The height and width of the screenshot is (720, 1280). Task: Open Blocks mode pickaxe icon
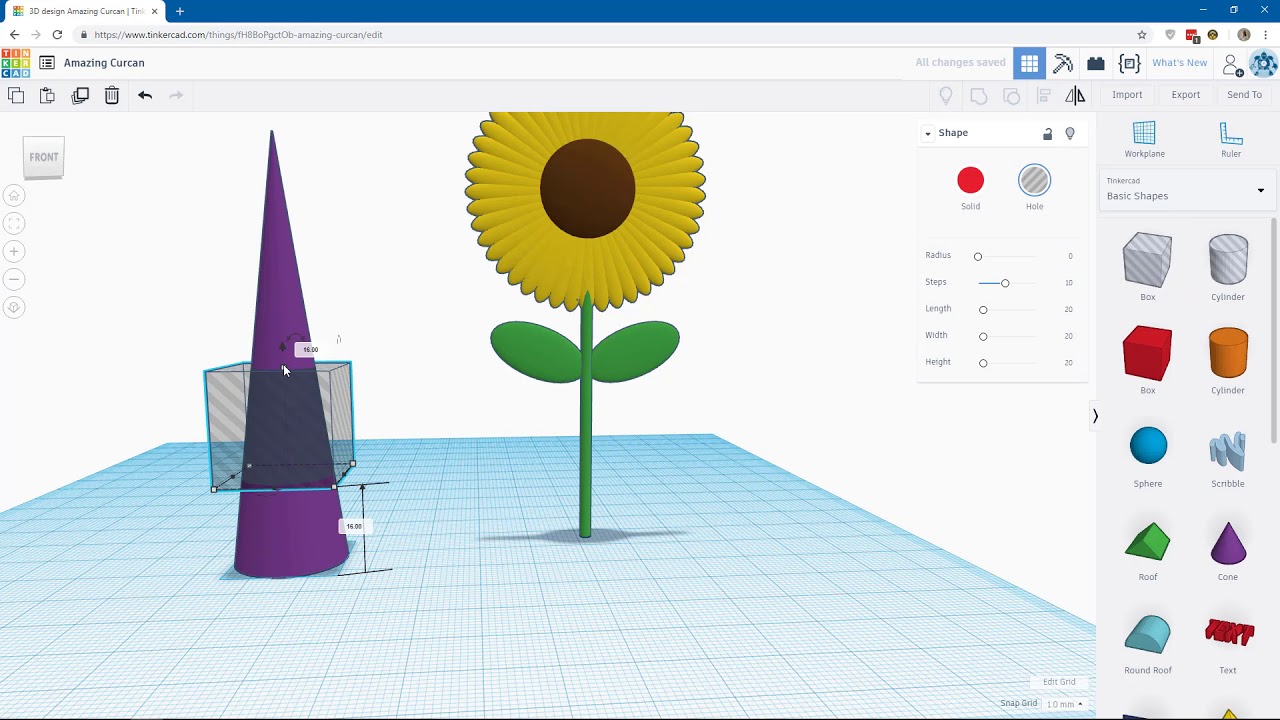1063,63
